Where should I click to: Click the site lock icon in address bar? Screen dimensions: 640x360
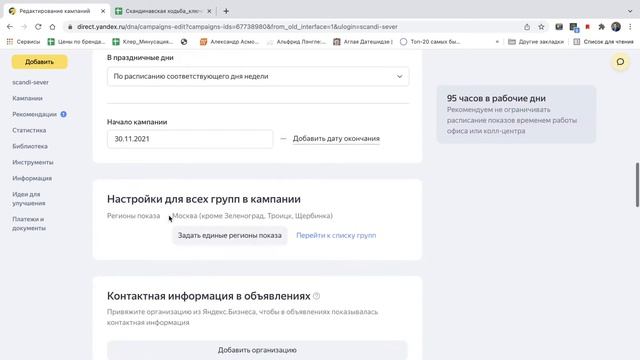(70, 27)
